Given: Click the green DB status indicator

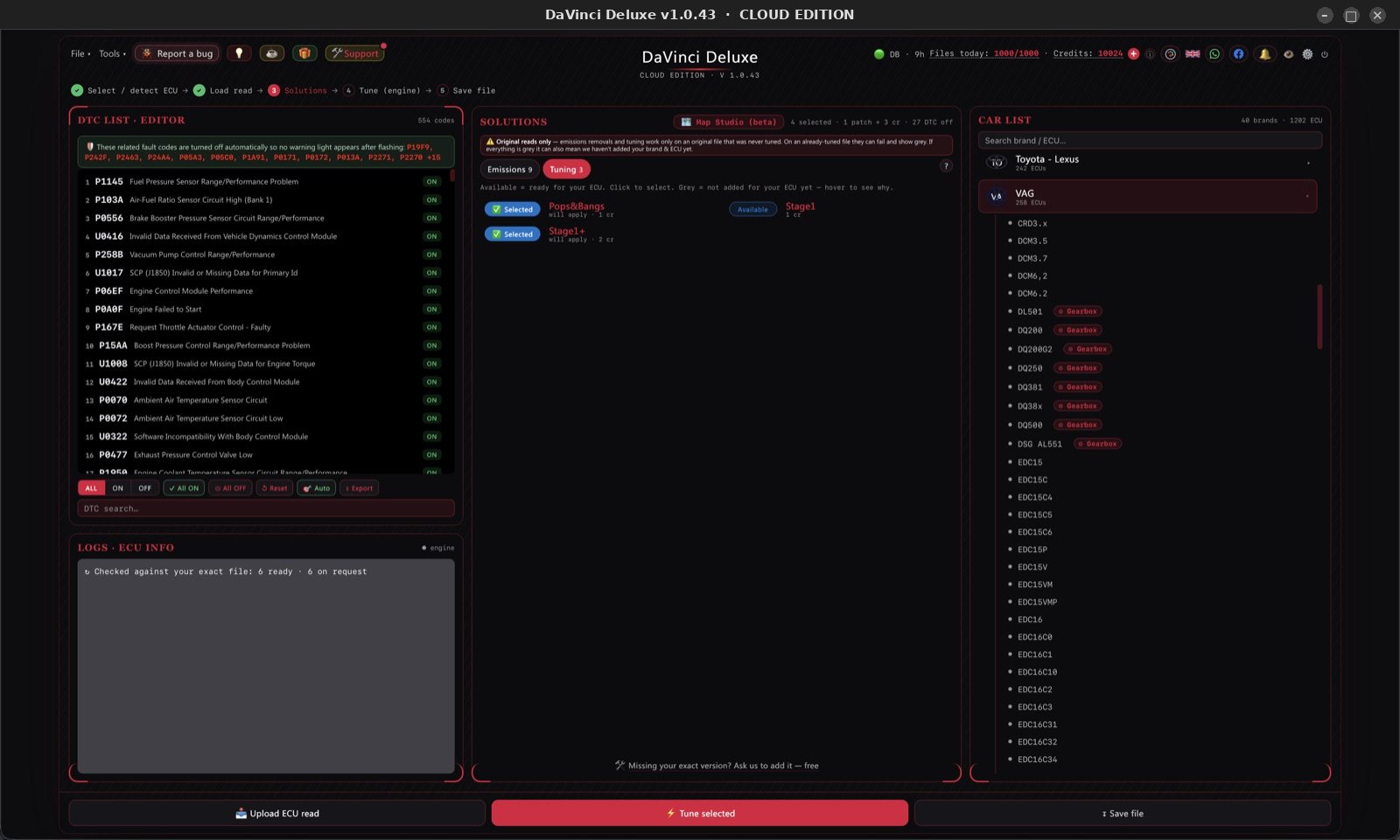Looking at the screenshot, I should click(x=878, y=54).
